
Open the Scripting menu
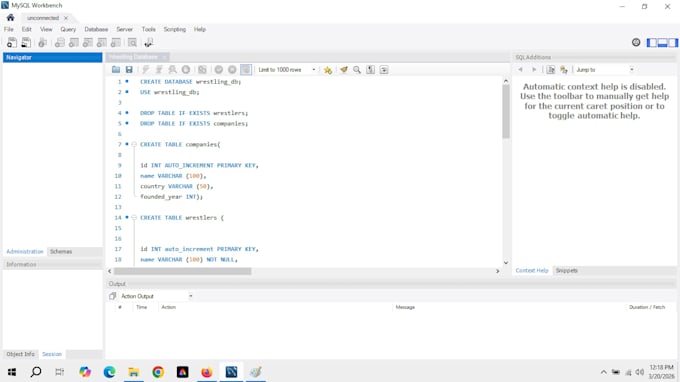pos(175,29)
